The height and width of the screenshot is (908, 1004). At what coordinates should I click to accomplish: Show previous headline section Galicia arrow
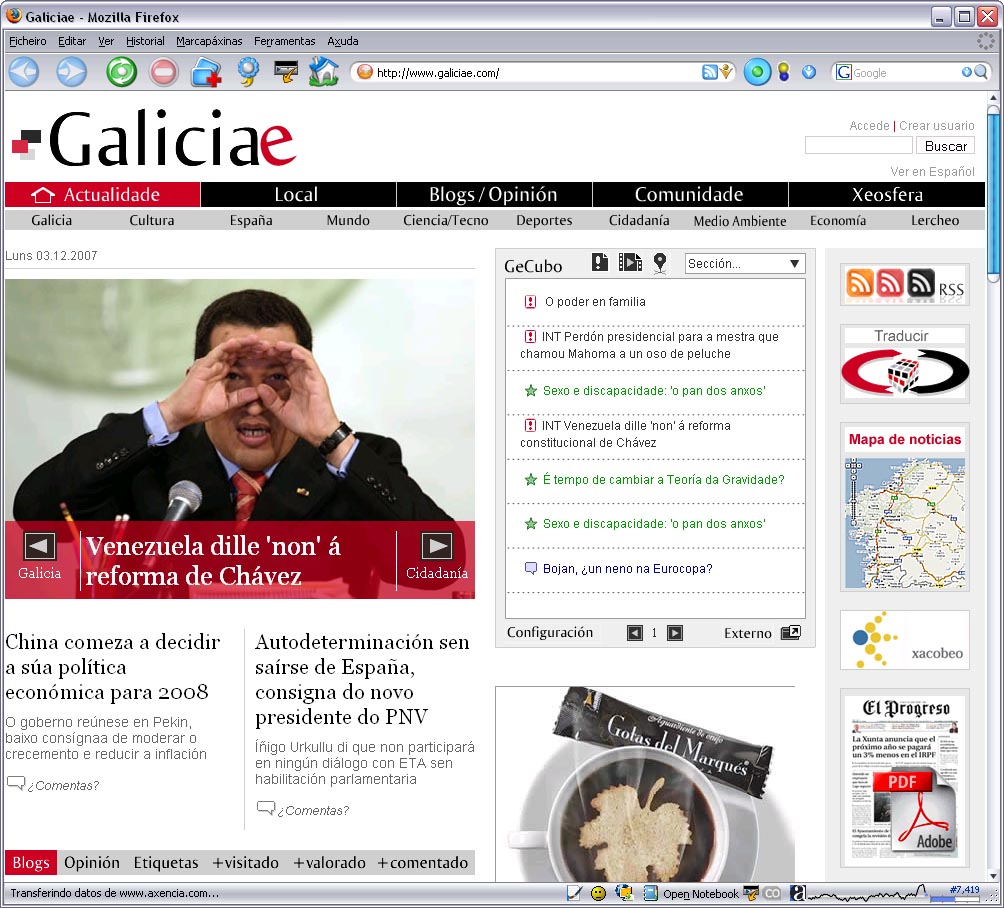(x=40, y=546)
